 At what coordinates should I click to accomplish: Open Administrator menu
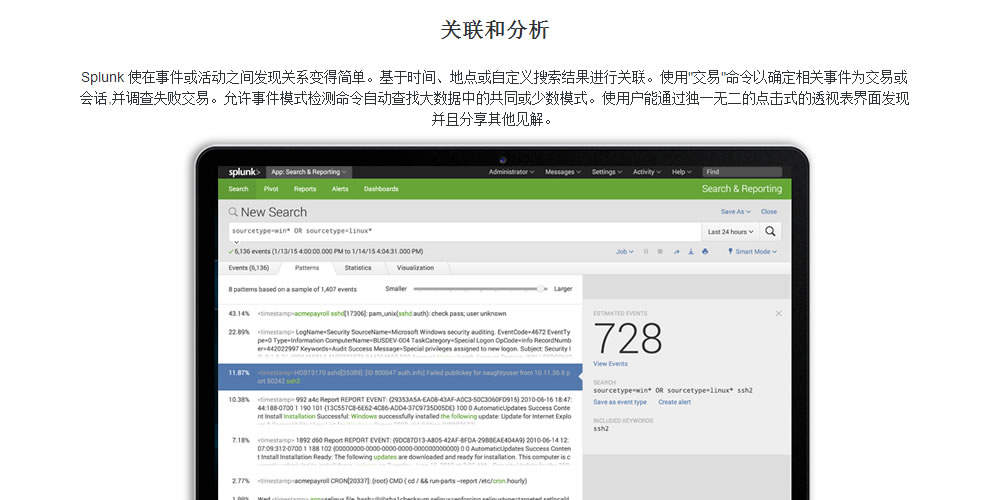pos(511,172)
